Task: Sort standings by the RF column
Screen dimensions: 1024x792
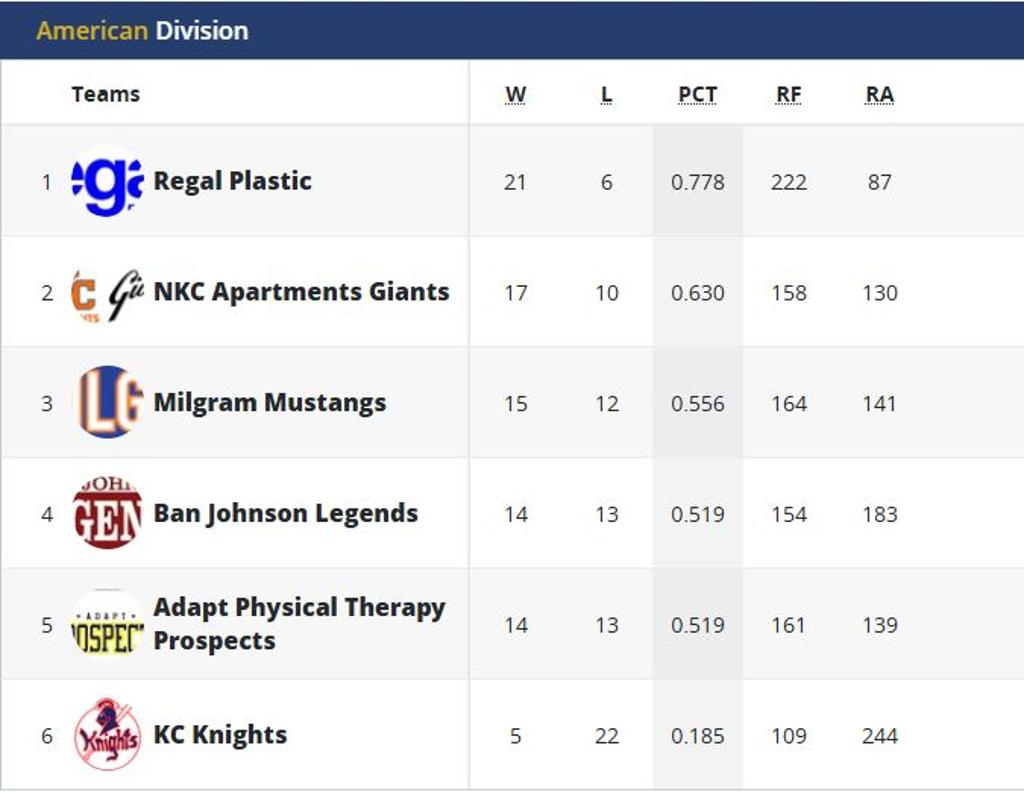Action: pyautogui.click(x=789, y=92)
